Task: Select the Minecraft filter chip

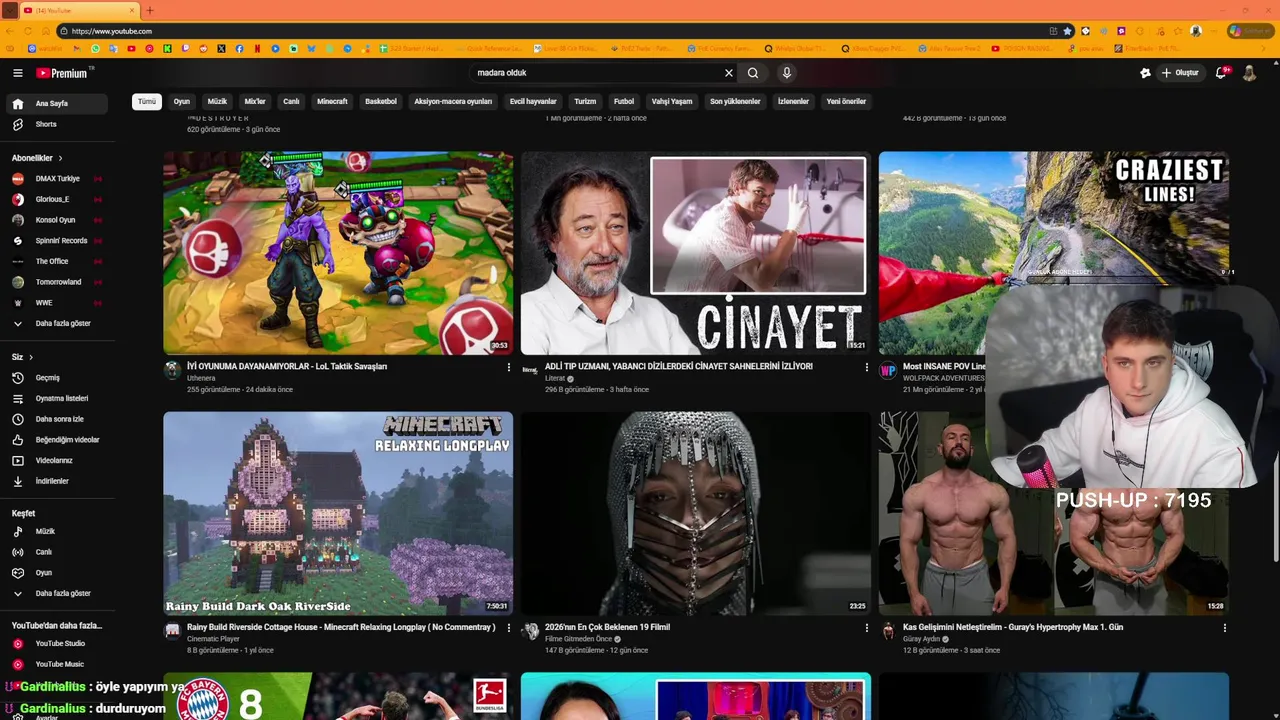Action: (x=332, y=101)
